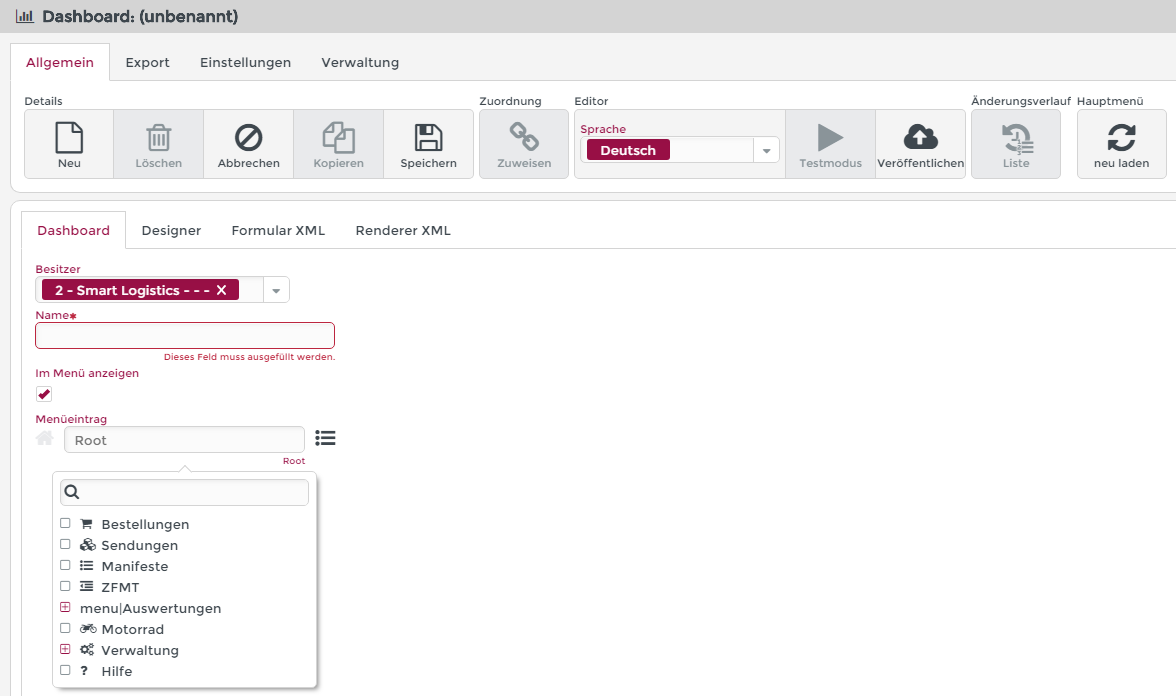Image resolution: width=1176 pixels, height=696 pixels.
Task: Click the menu search box
Action: [x=192, y=492]
